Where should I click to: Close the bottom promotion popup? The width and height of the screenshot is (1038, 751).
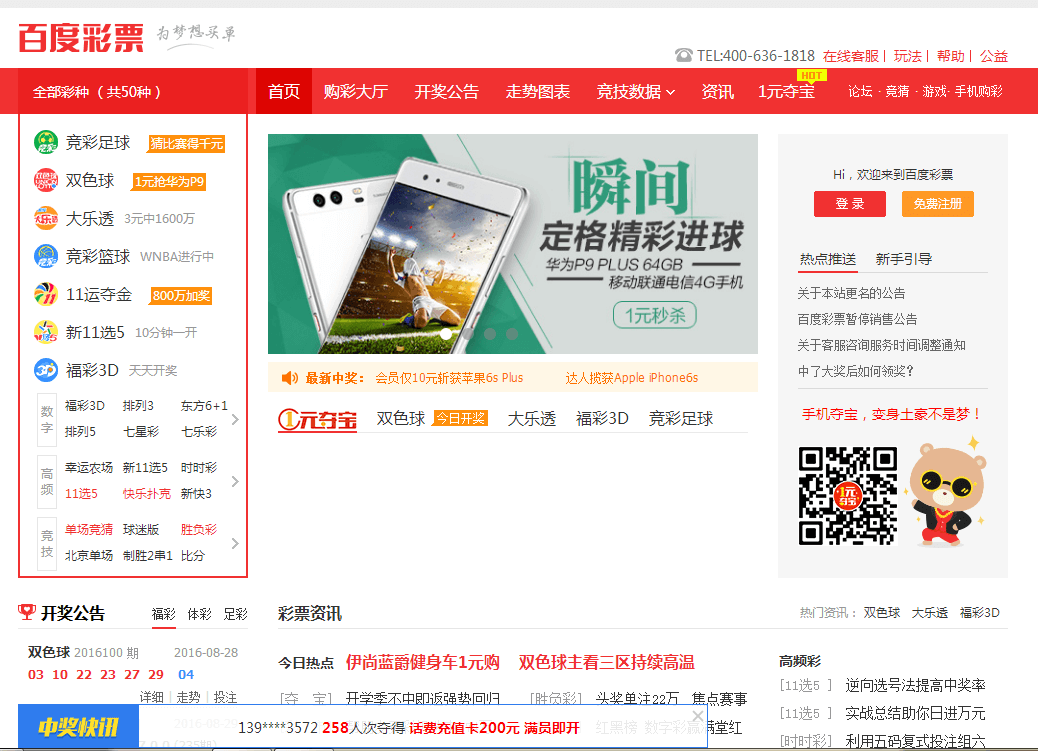pos(697,716)
